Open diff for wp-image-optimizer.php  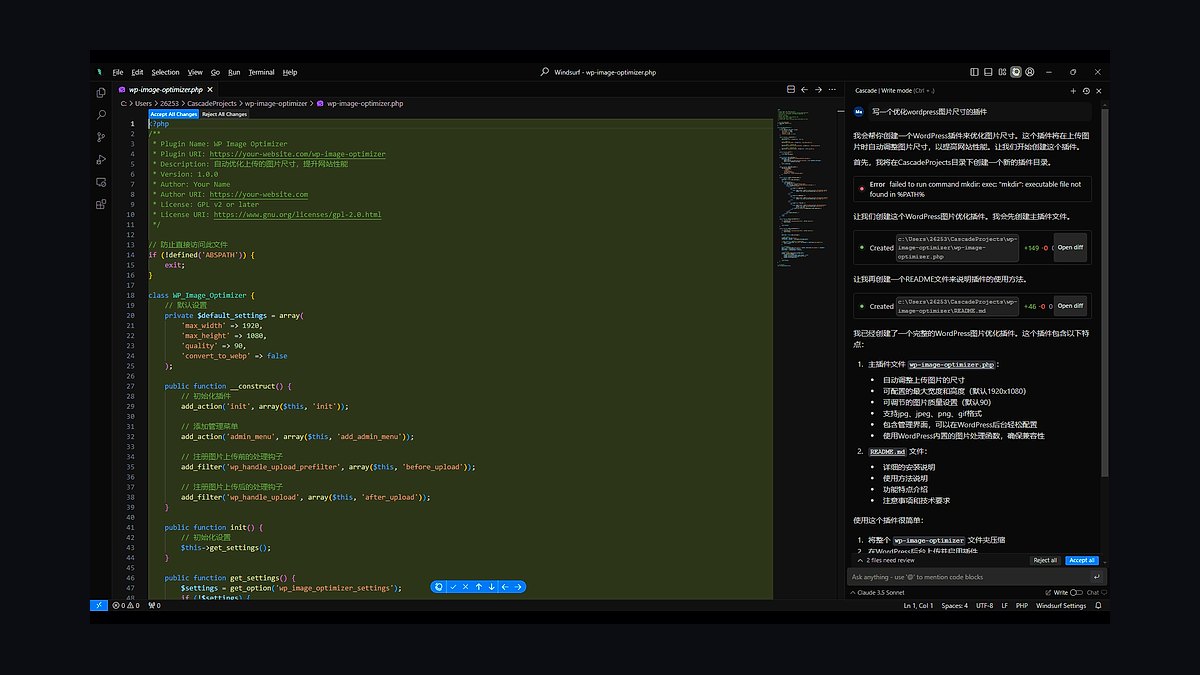[x=1070, y=247]
